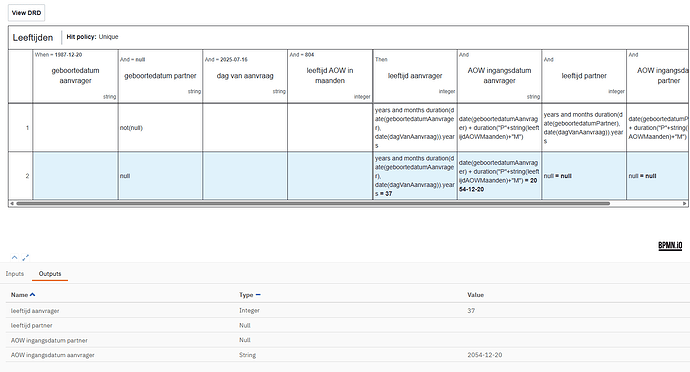Click the output value 2054-12-20
This screenshot has width=690, height=372.
tap(484, 355)
